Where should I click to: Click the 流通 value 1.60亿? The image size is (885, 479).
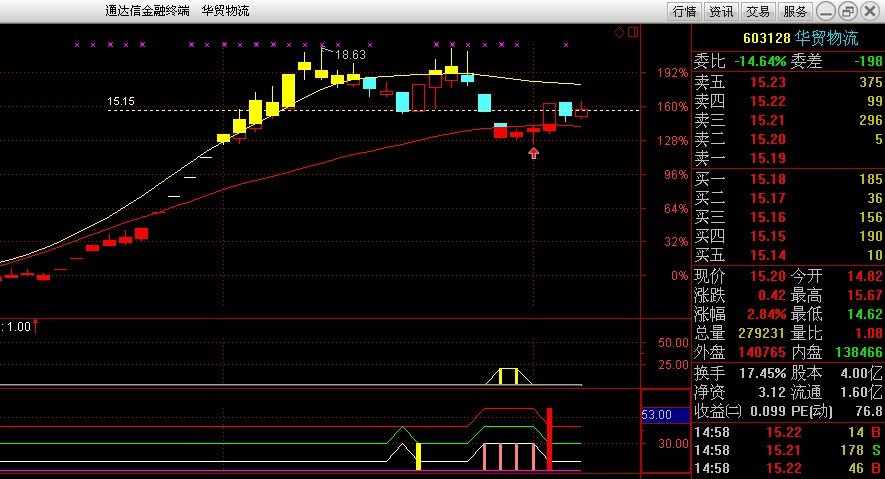point(861,392)
